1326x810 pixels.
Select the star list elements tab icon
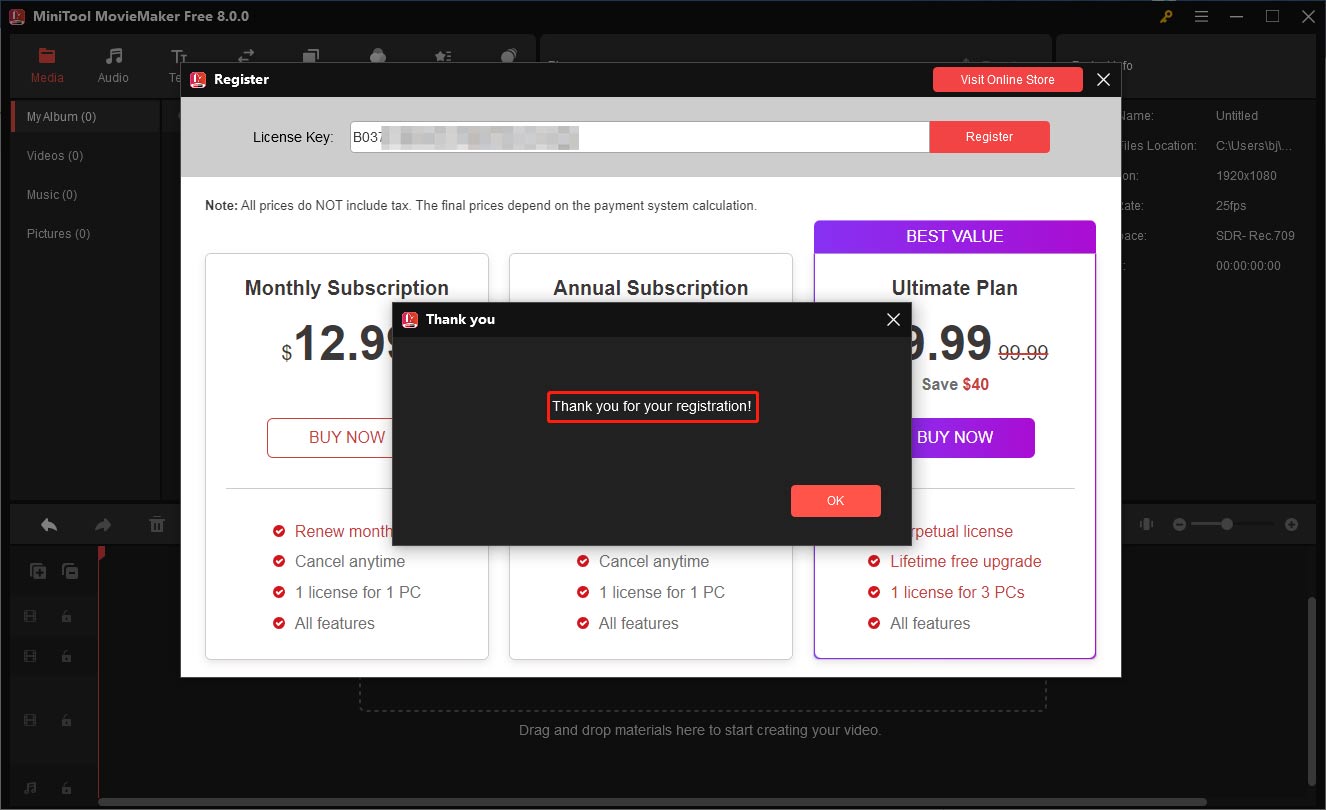coord(443,57)
